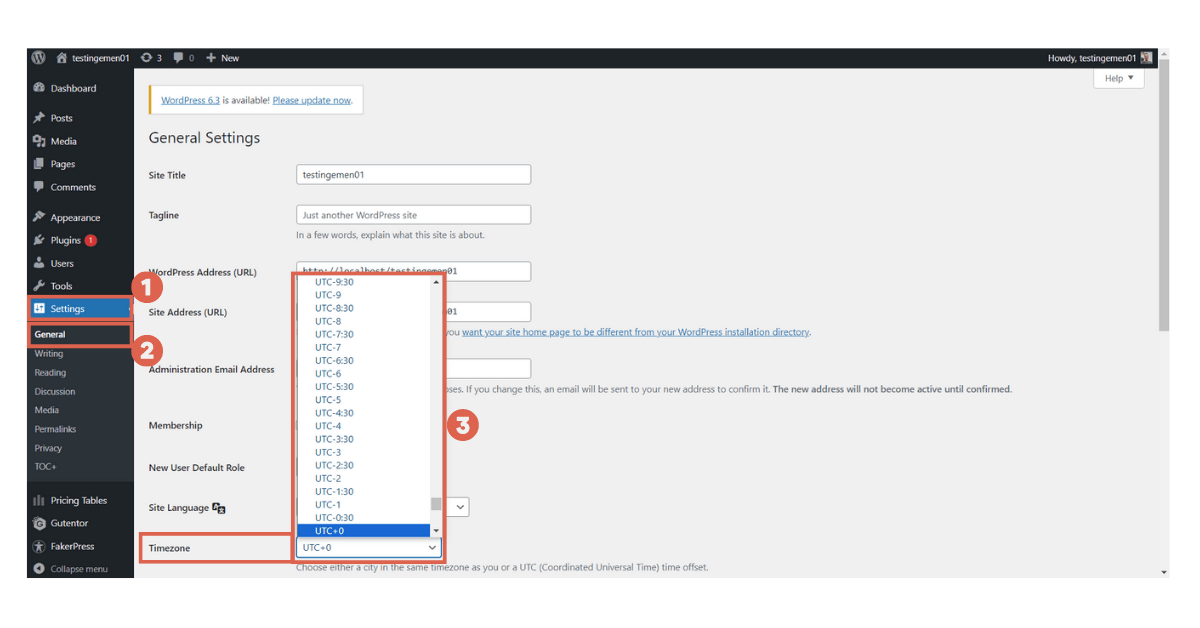Click the WordPress logo in the admin bar
This screenshot has width=1200, height=628.
pos(37,57)
